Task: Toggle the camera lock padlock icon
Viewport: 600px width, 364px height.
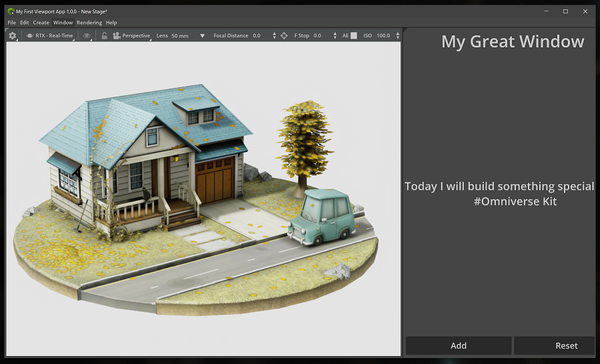Action: pos(104,36)
